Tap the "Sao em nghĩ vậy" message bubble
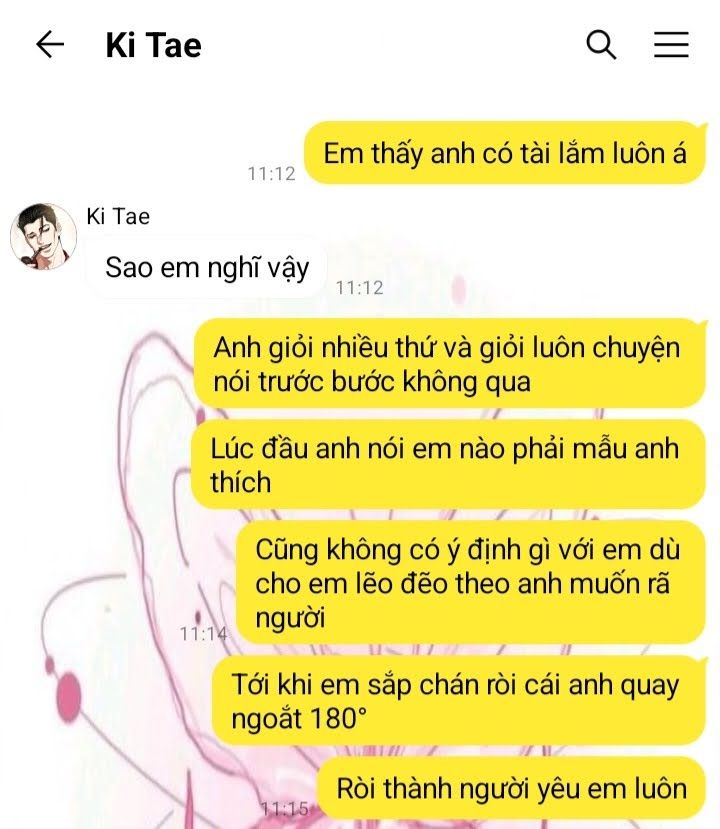Viewport: 720px width, 829px height. [207, 268]
